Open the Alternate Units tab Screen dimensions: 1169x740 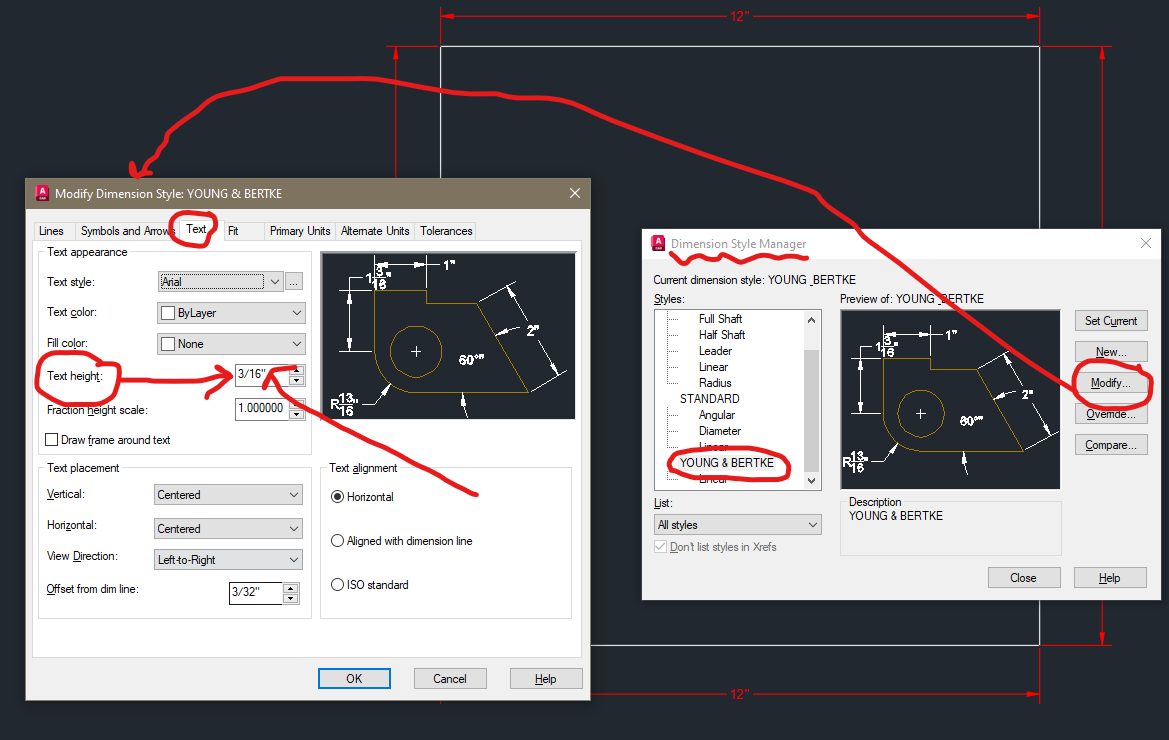(375, 231)
